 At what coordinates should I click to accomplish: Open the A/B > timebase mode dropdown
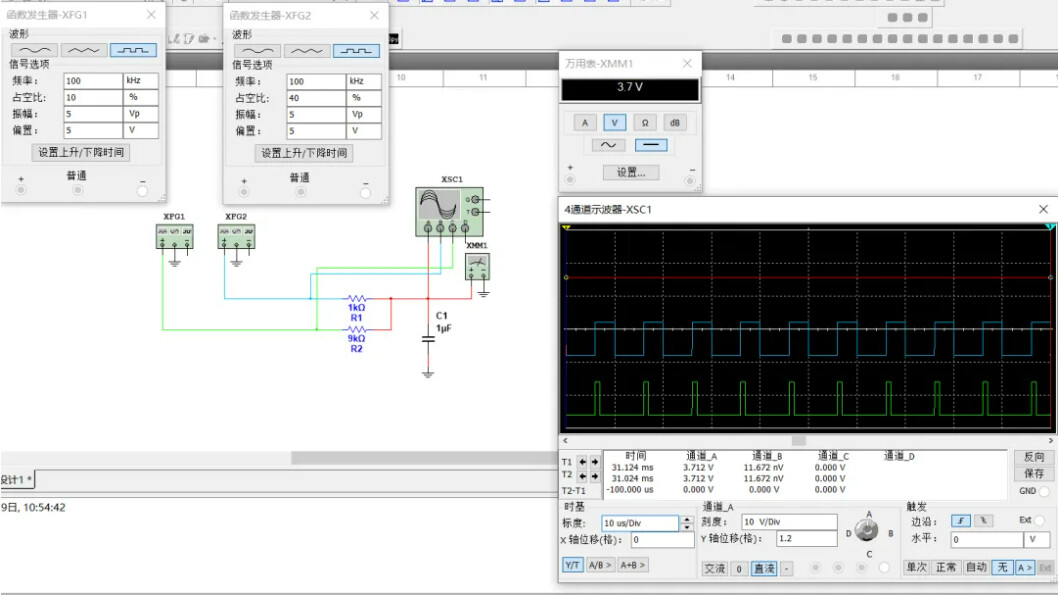[x=600, y=565]
